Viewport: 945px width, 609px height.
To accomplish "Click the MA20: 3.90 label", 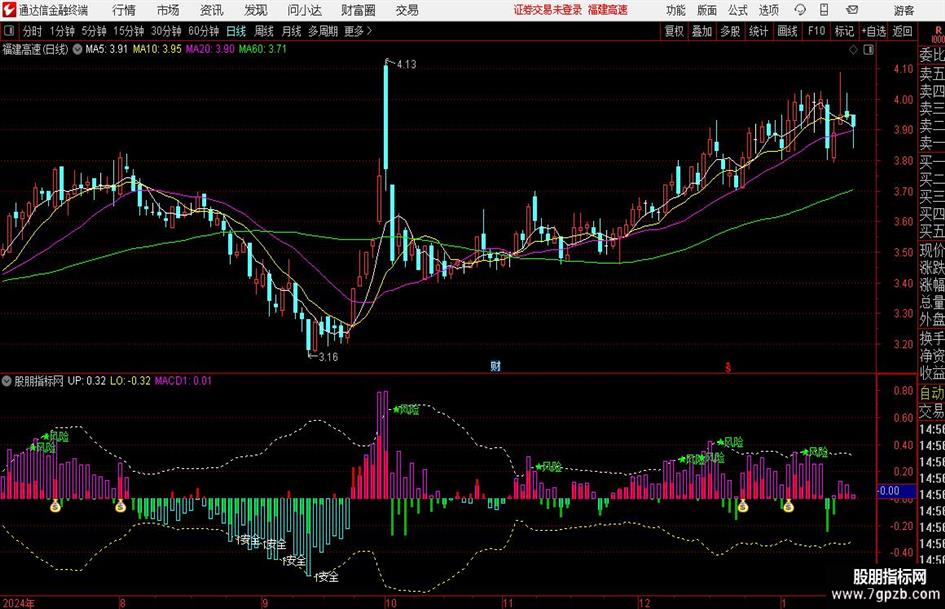I will pyautogui.click(x=210, y=49).
